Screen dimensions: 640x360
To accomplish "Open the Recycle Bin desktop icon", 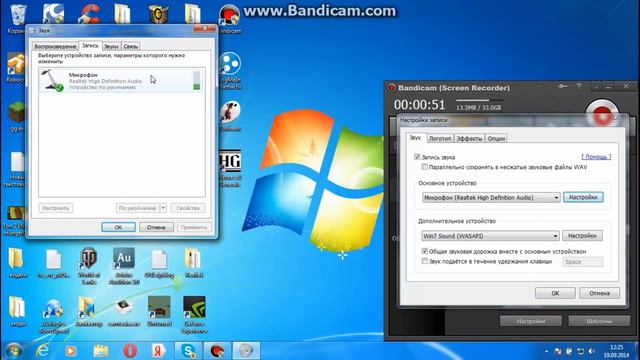I will tap(18, 16).
